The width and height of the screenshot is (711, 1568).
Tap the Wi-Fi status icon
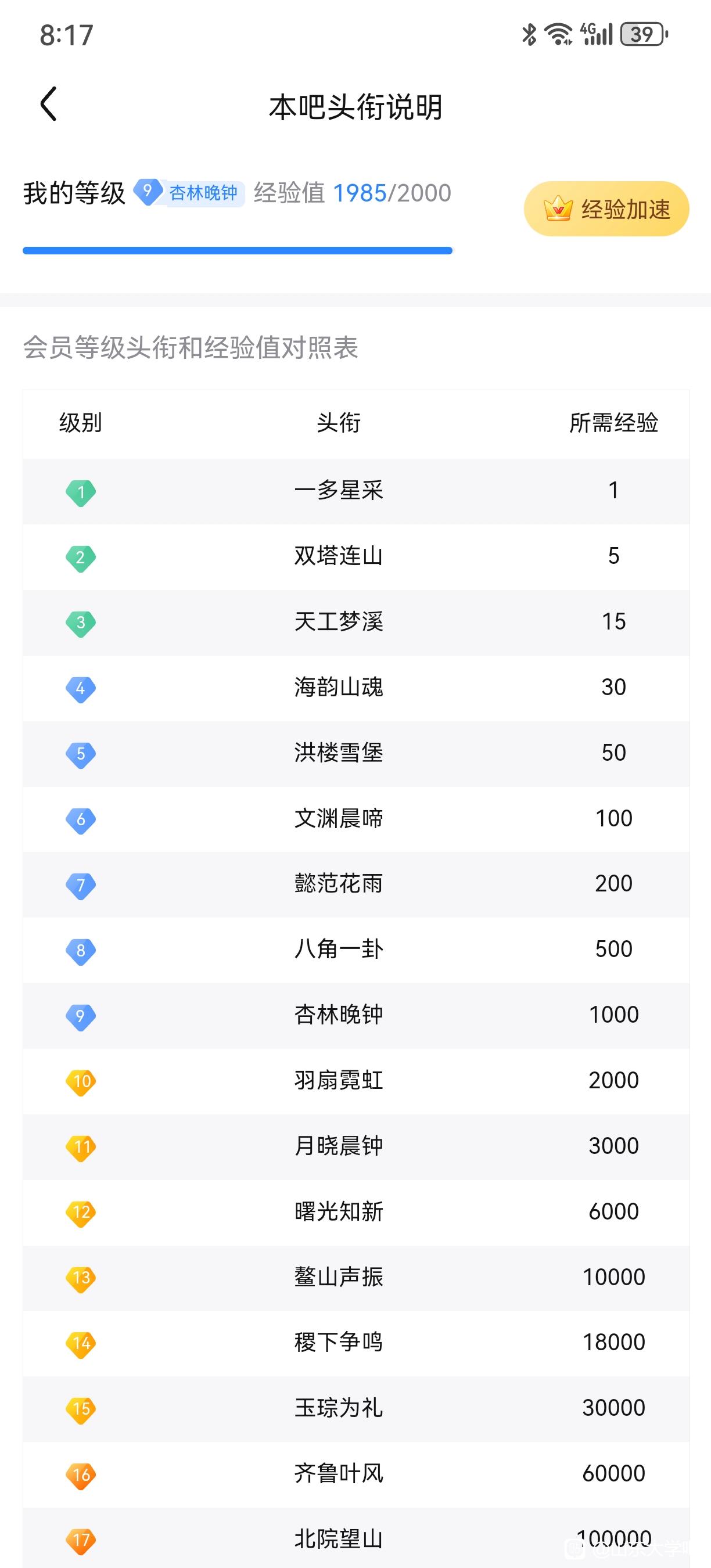click(558, 35)
